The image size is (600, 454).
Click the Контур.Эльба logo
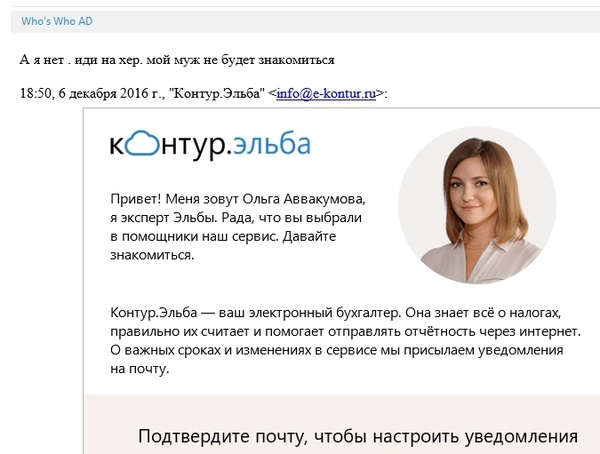click(210, 145)
